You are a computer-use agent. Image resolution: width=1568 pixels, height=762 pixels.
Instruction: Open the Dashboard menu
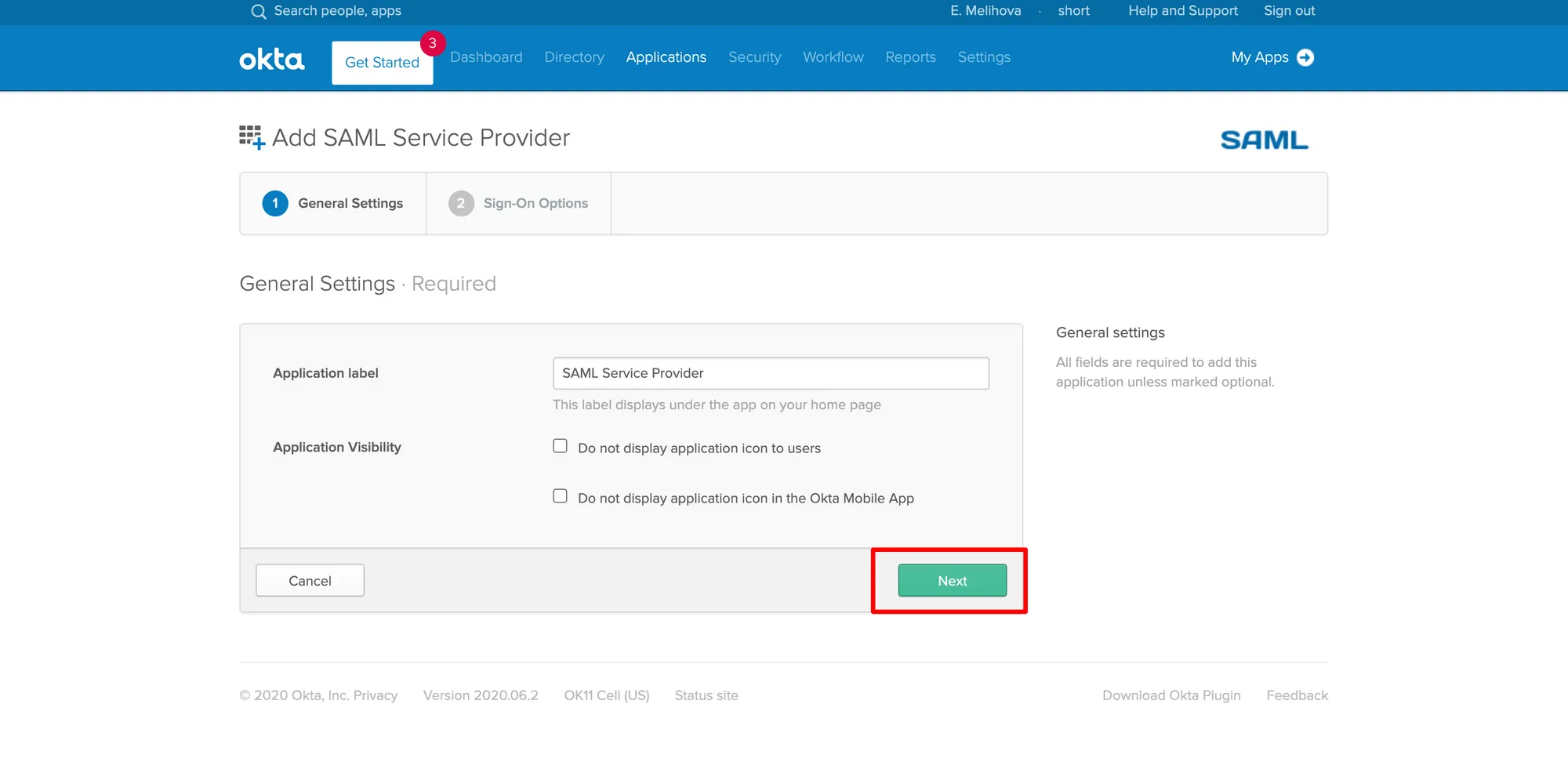(x=486, y=57)
